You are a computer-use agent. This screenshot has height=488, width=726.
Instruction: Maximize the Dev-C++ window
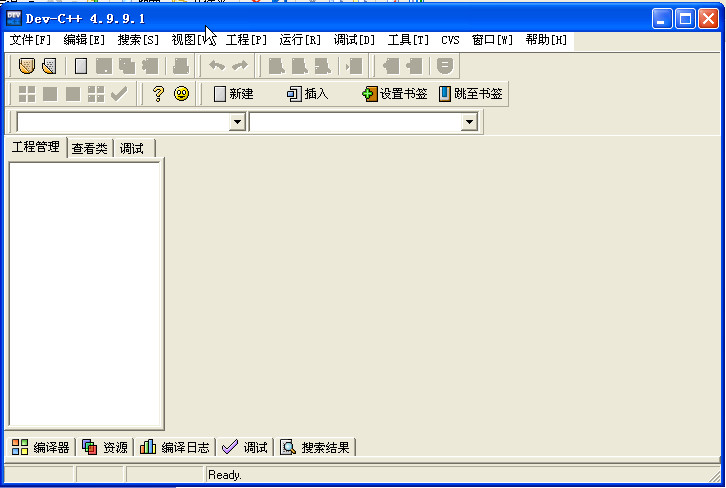[685, 19]
